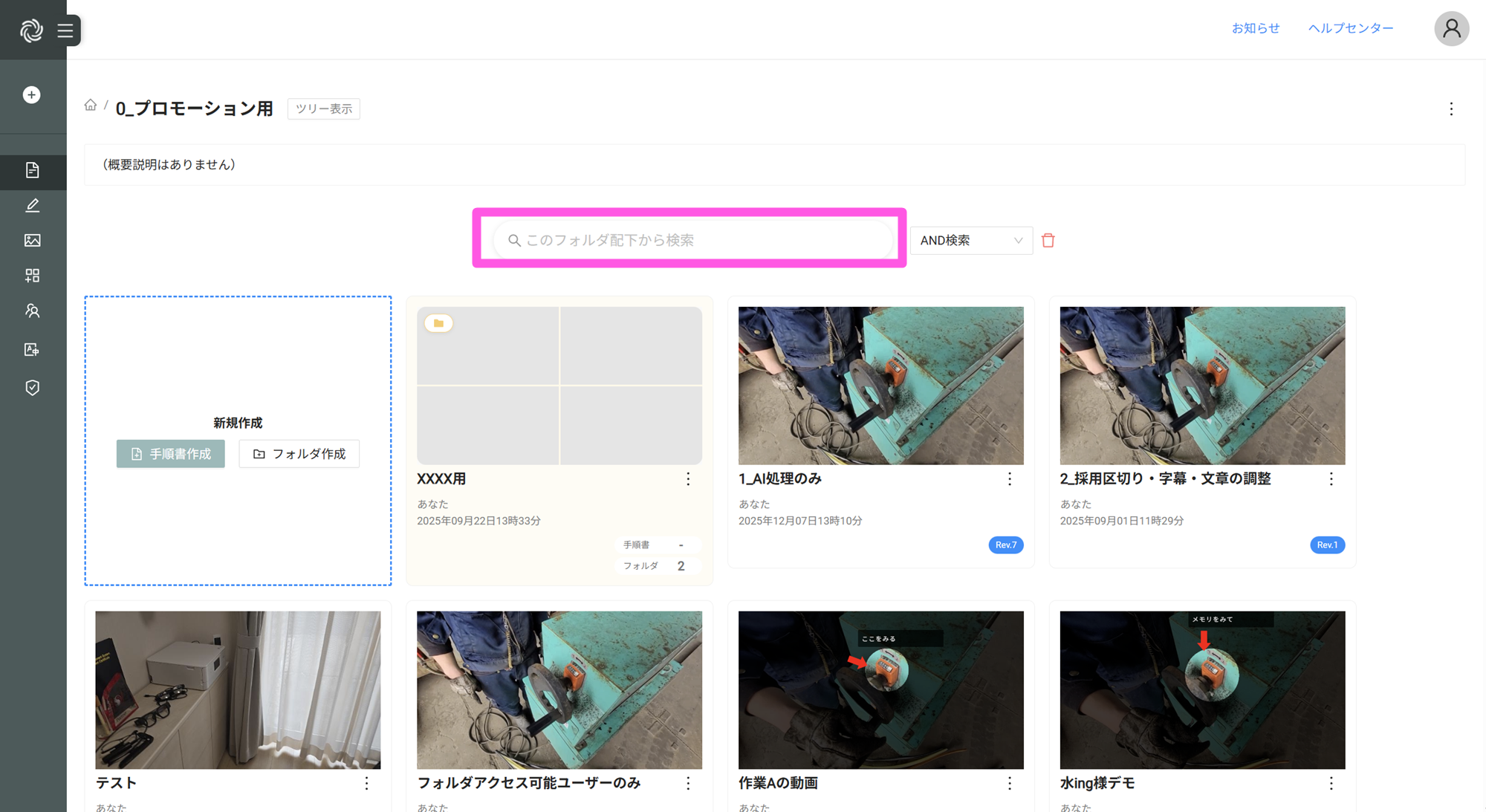Open three-dot menu for 1_AI処理のみ

click(1009, 479)
